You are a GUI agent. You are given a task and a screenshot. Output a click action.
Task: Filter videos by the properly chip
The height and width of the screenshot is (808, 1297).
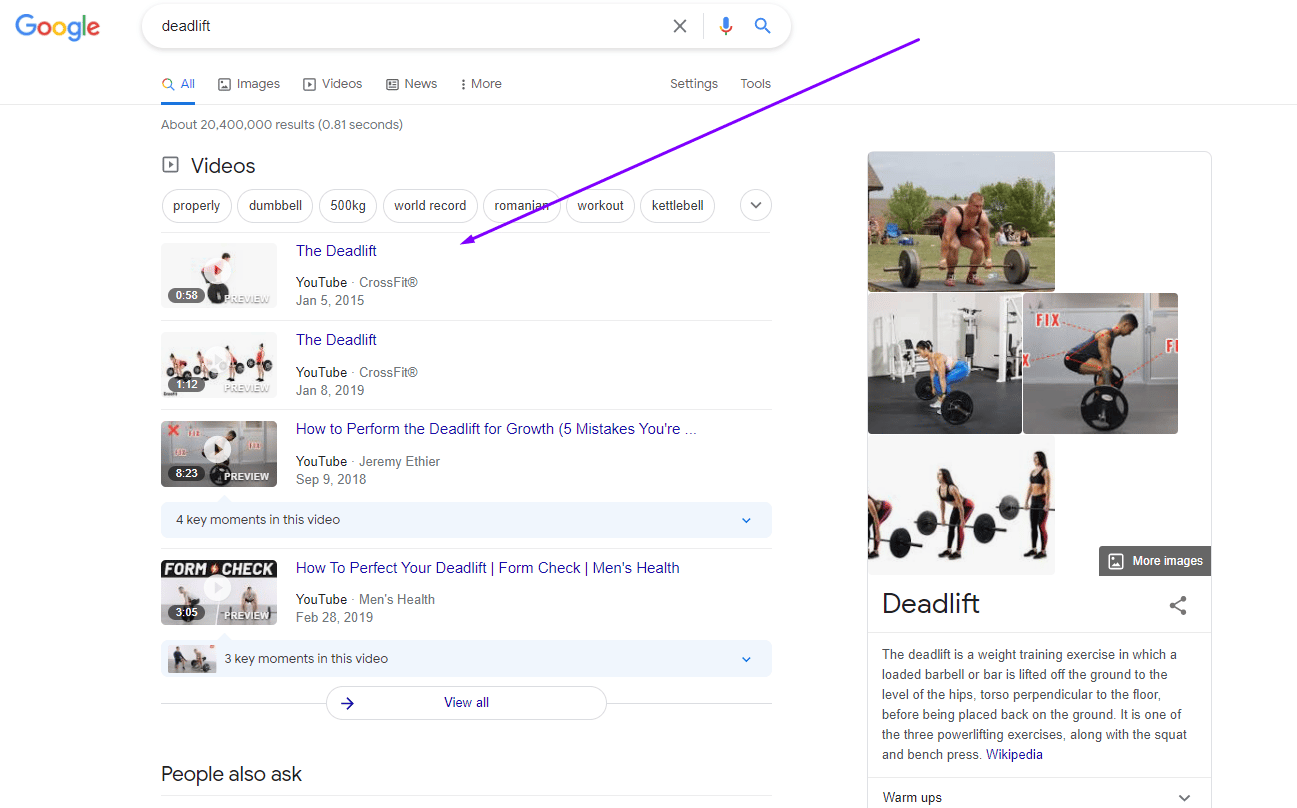pos(197,206)
